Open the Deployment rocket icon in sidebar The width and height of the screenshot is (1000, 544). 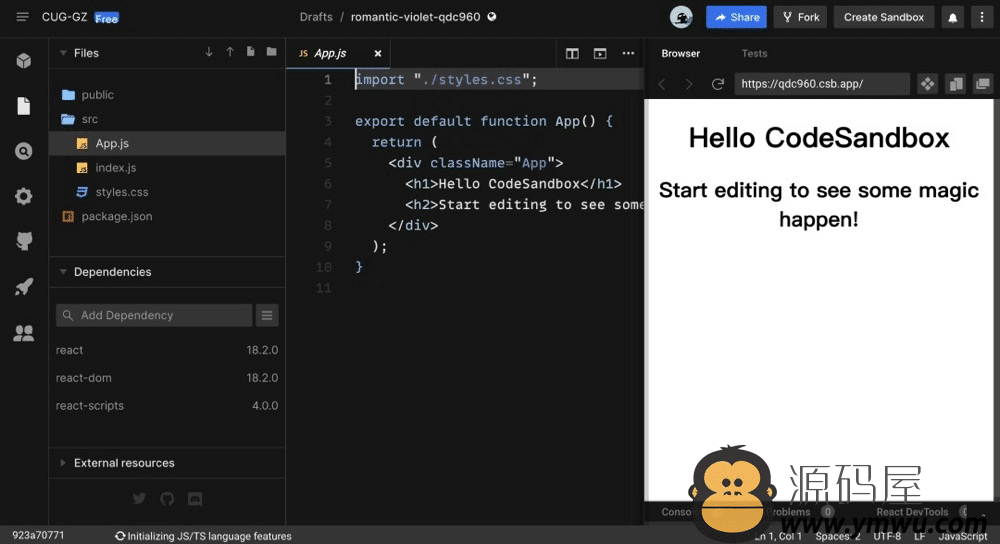24,287
